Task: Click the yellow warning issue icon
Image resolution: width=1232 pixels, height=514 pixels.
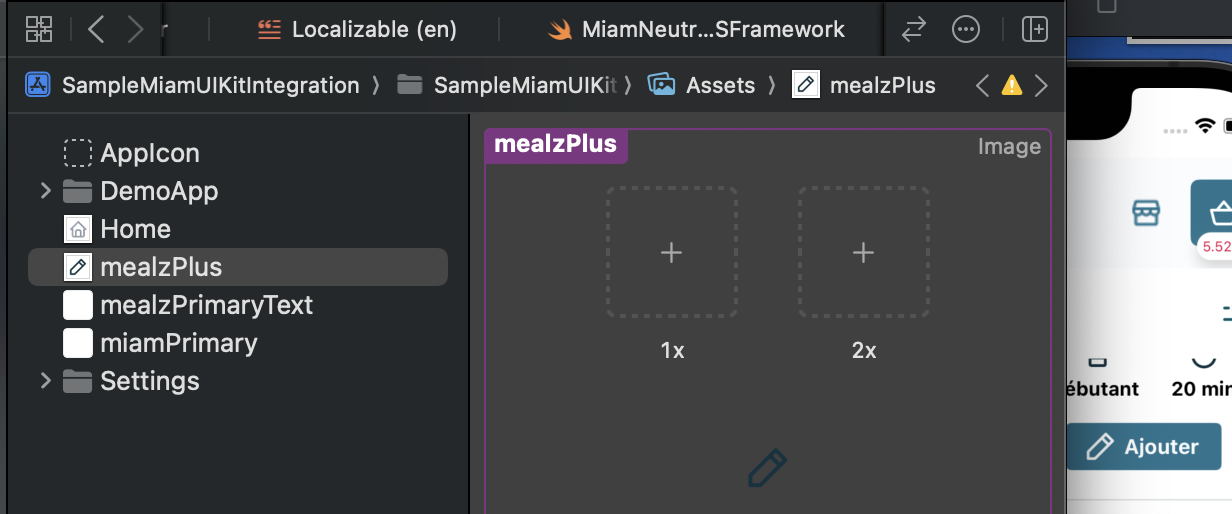Action: 1012,86
